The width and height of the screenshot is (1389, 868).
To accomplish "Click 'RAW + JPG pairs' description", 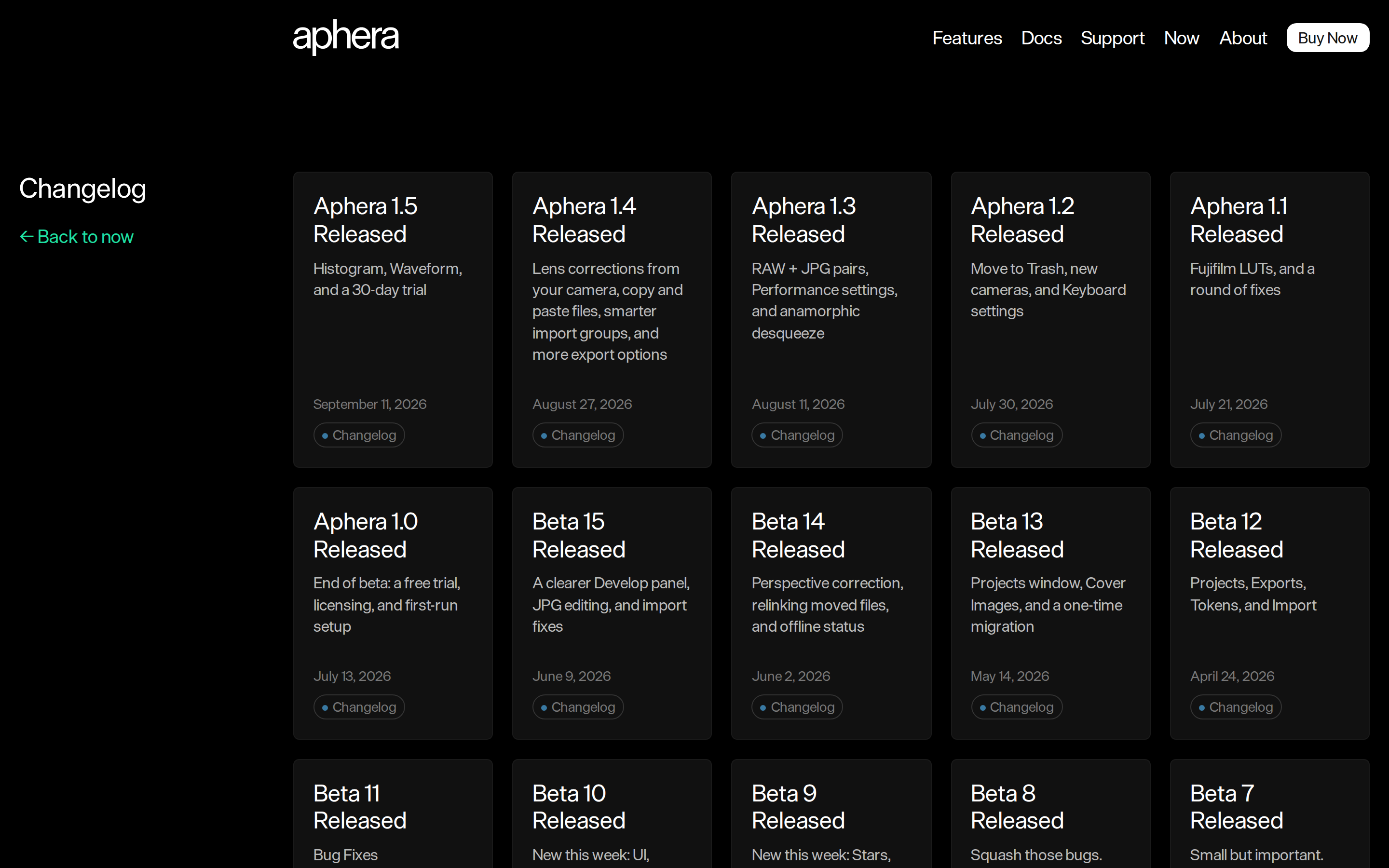I will tap(824, 301).
